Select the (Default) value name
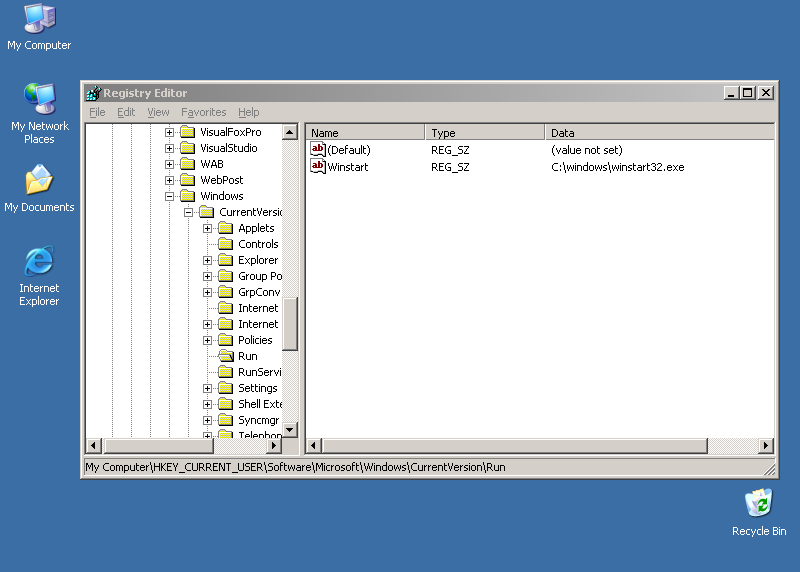Image resolution: width=800 pixels, height=572 pixels. pos(349,150)
